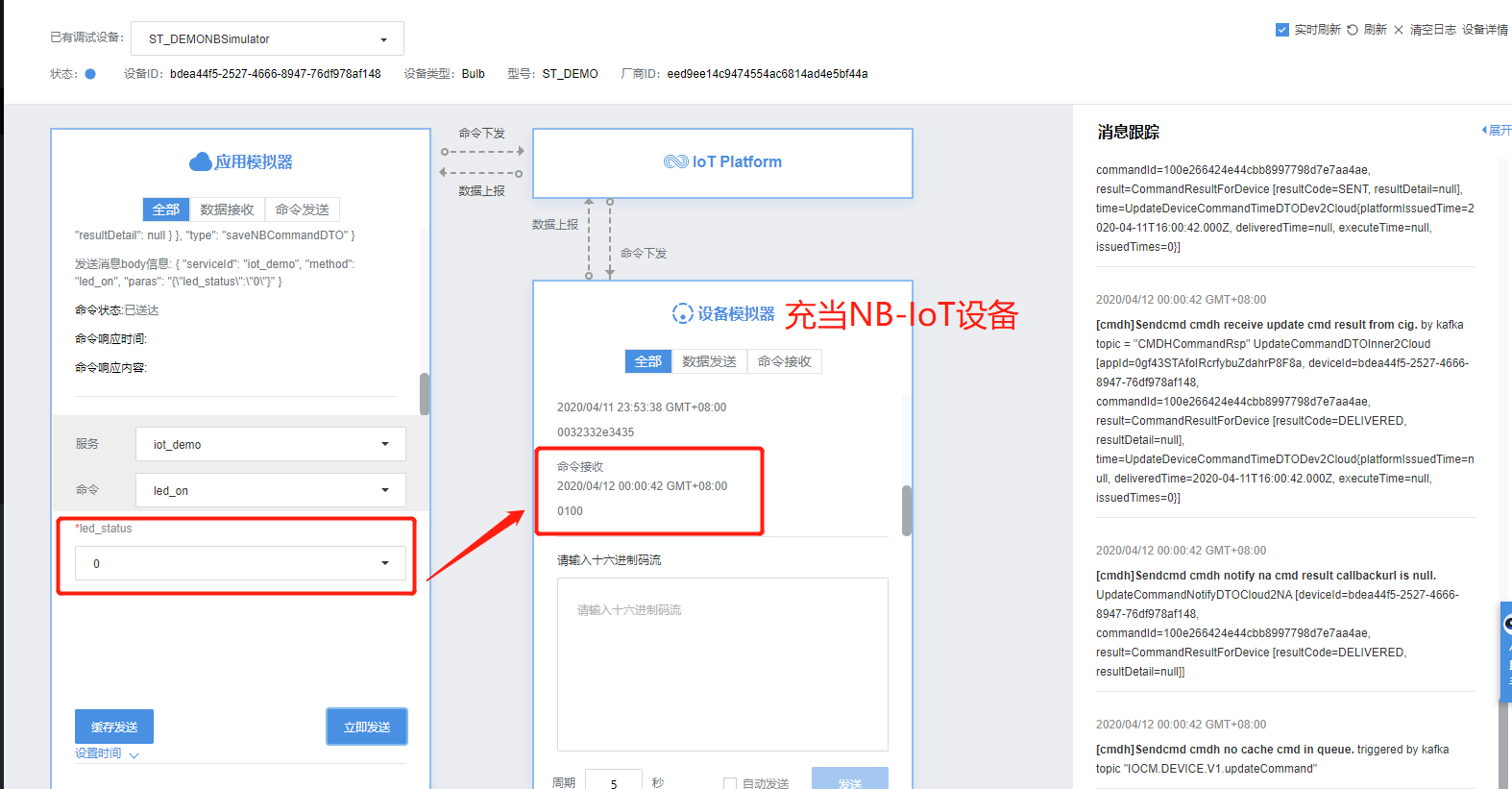The height and width of the screenshot is (789, 1512).
Task: Click the device simulator circular icon
Action: [682, 313]
